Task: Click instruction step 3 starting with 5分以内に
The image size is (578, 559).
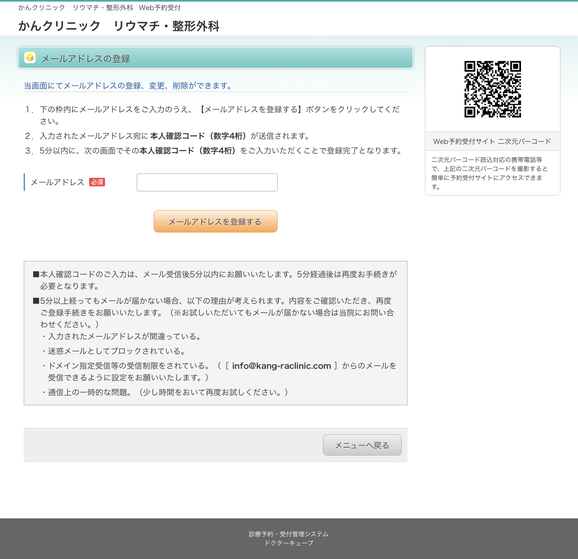Action: click(x=214, y=151)
